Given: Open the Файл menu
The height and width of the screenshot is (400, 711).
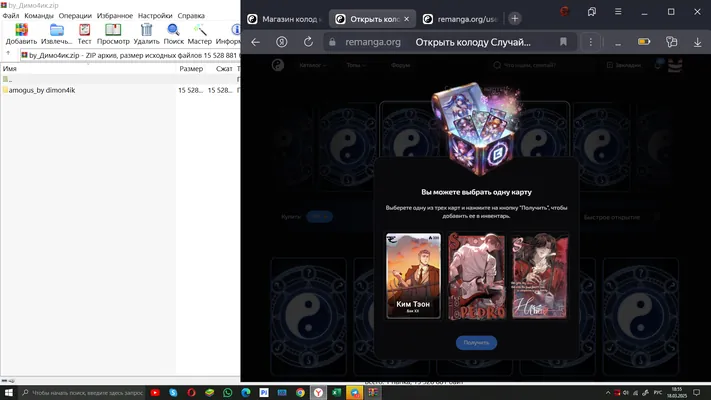Looking at the screenshot, I should point(11,15).
